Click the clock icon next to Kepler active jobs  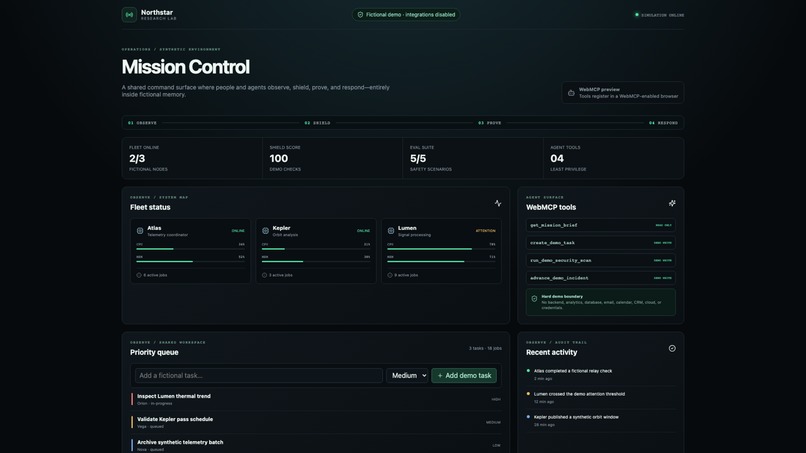click(x=264, y=275)
